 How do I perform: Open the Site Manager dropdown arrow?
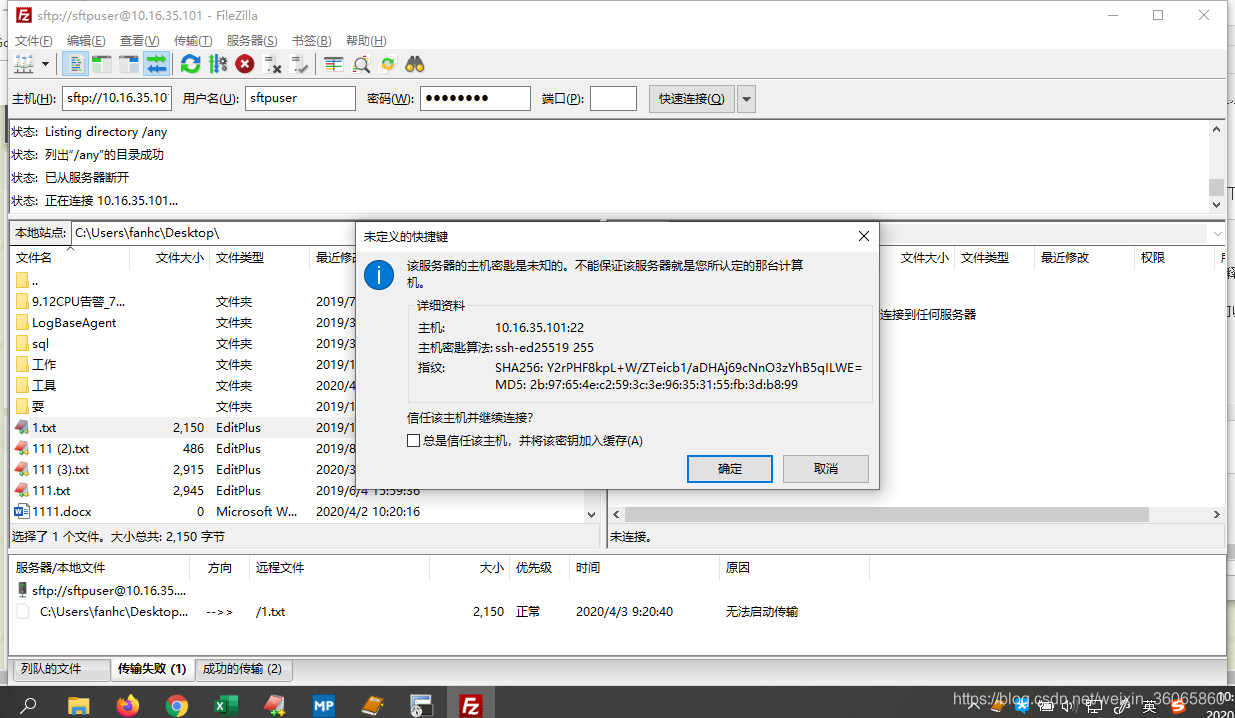(46, 64)
